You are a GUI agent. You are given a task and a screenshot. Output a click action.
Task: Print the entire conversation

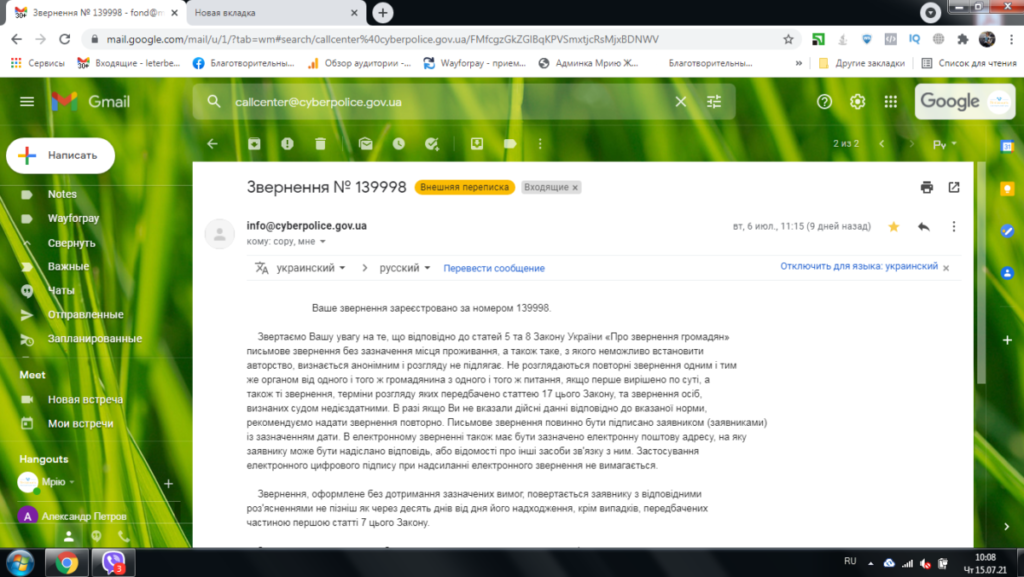point(926,187)
